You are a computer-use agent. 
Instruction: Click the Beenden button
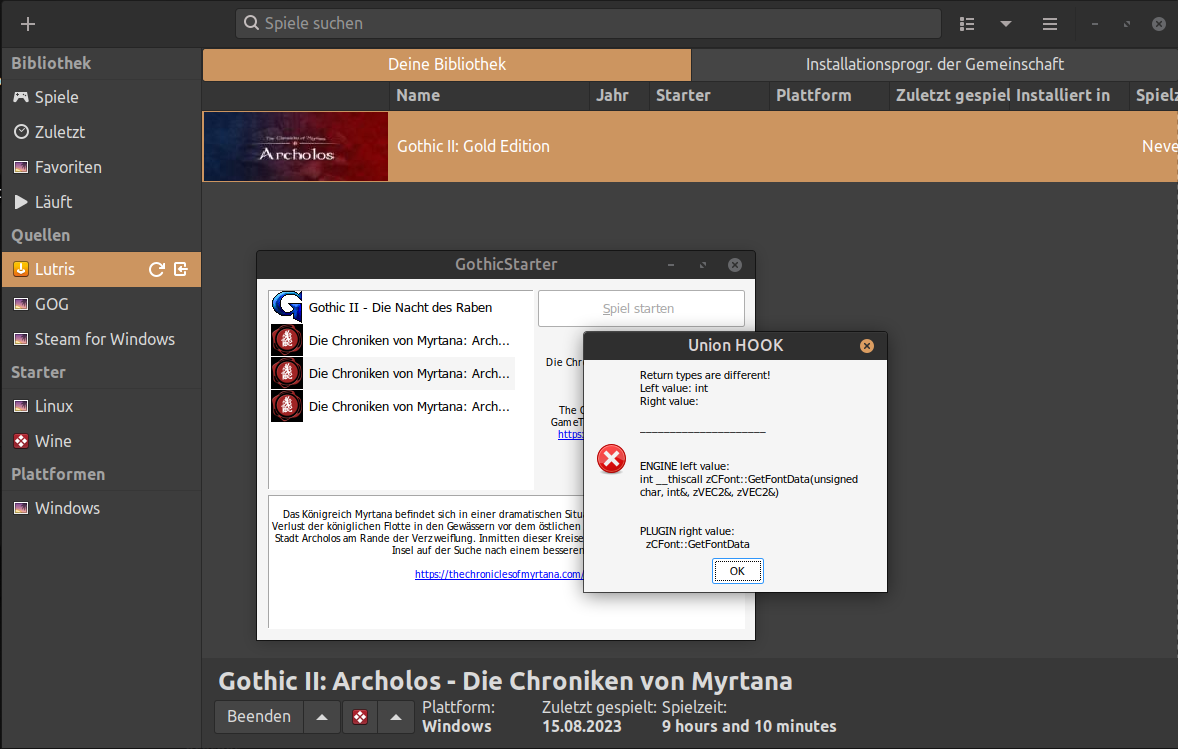point(259,717)
